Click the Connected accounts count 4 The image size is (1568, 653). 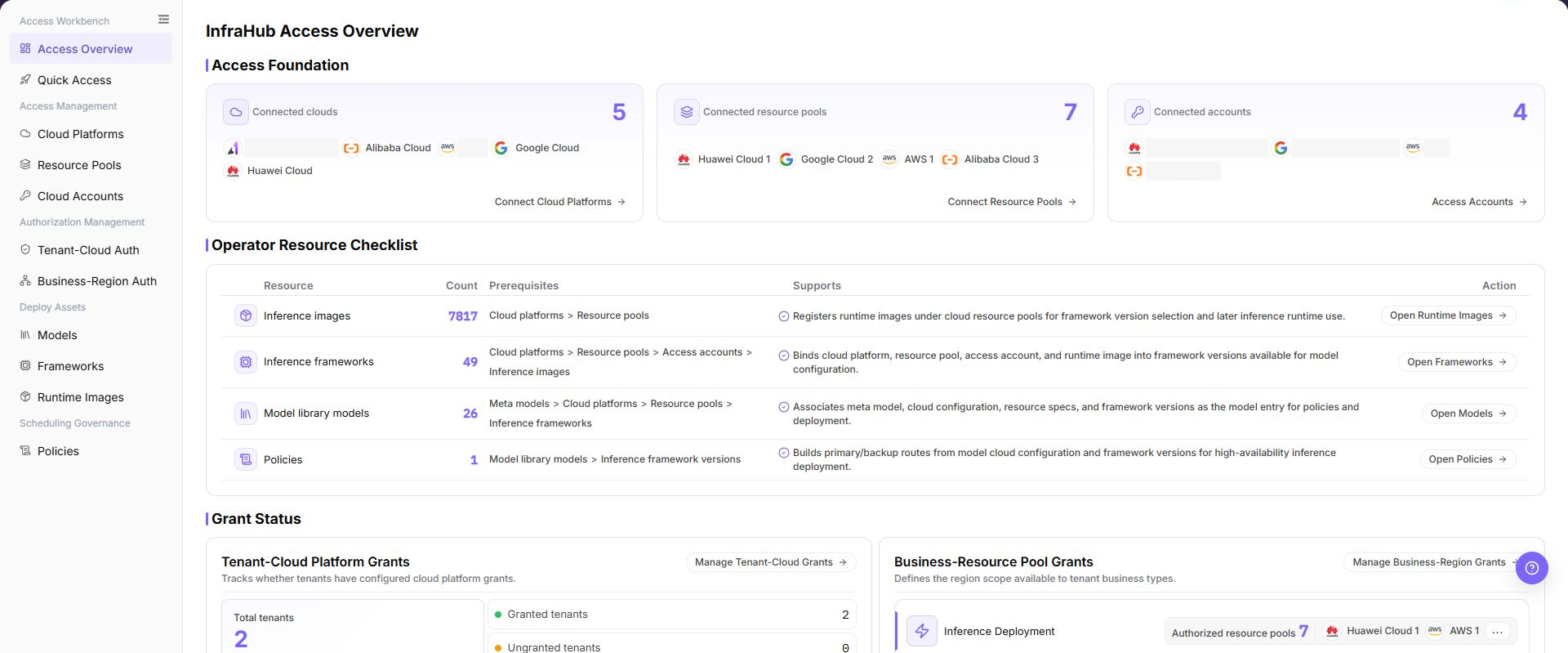pos(1520,112)
